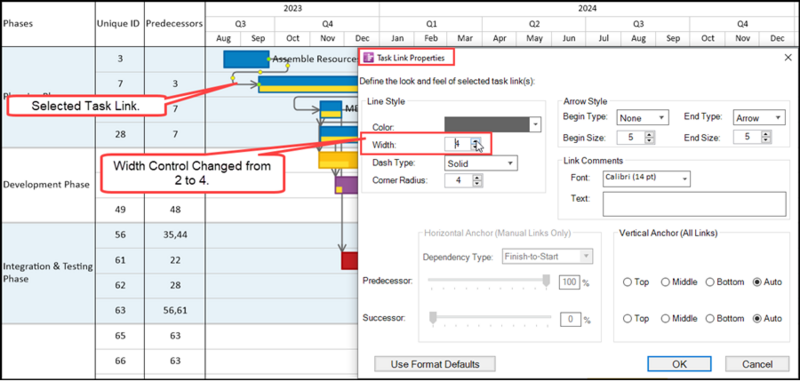Select the Integration & Testing Phase label
The image size is (800, 381).
(48, 272)
